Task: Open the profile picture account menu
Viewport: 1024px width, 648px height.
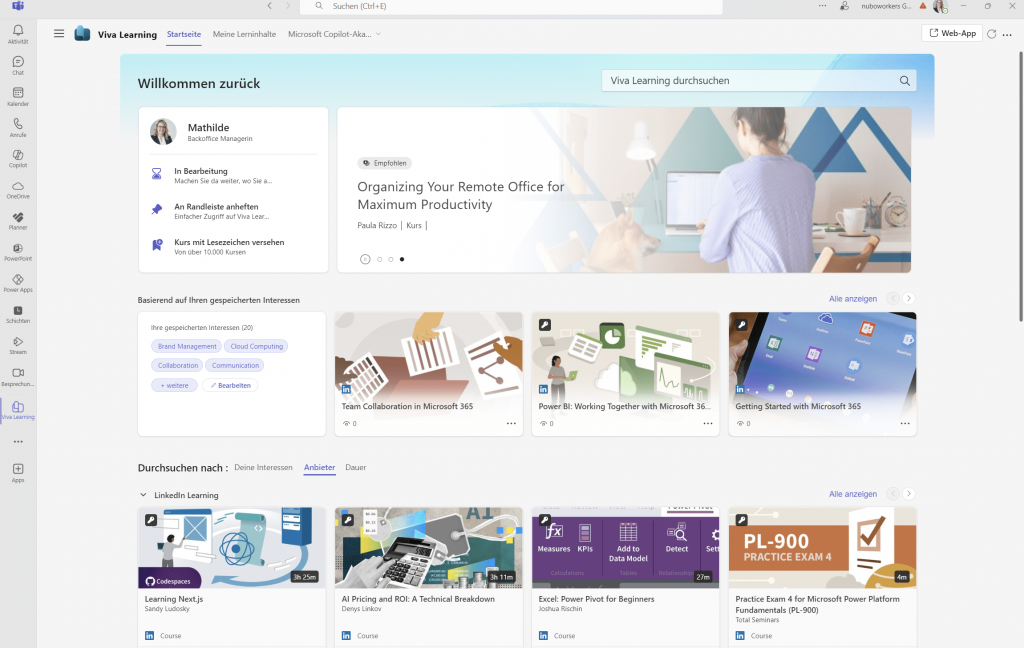Action: (940, 7)
